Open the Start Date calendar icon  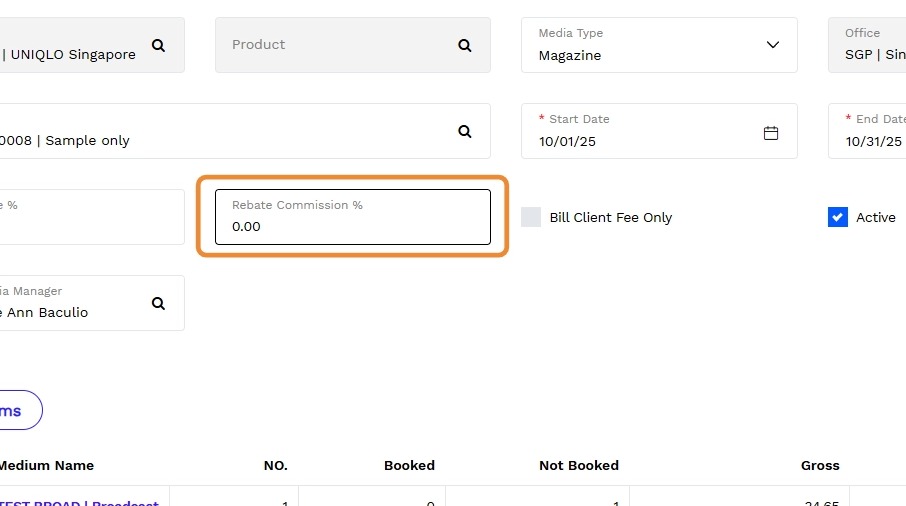point(771,132)
